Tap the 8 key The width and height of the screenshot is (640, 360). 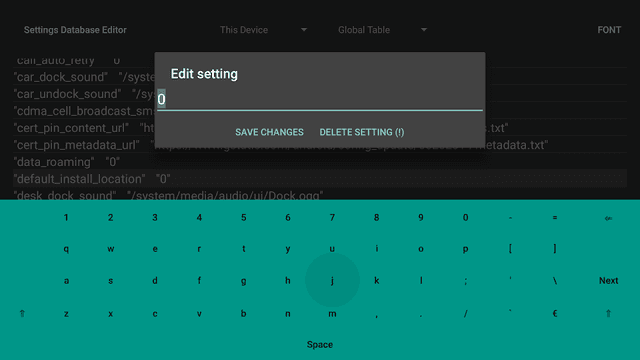click(x=376, y=218)
